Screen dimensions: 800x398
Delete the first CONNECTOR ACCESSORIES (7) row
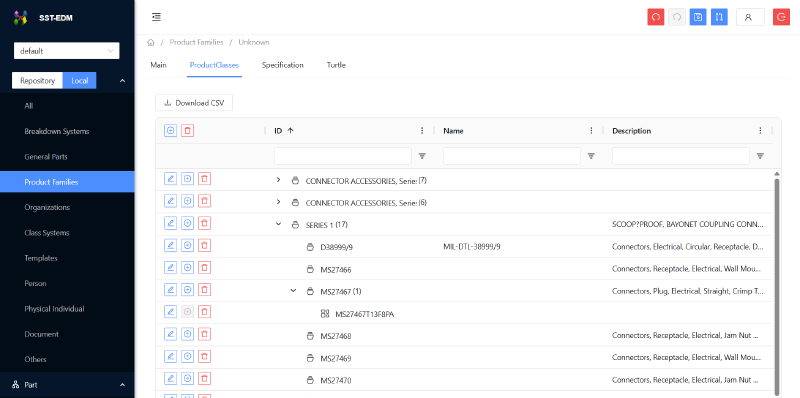(204, 179)
